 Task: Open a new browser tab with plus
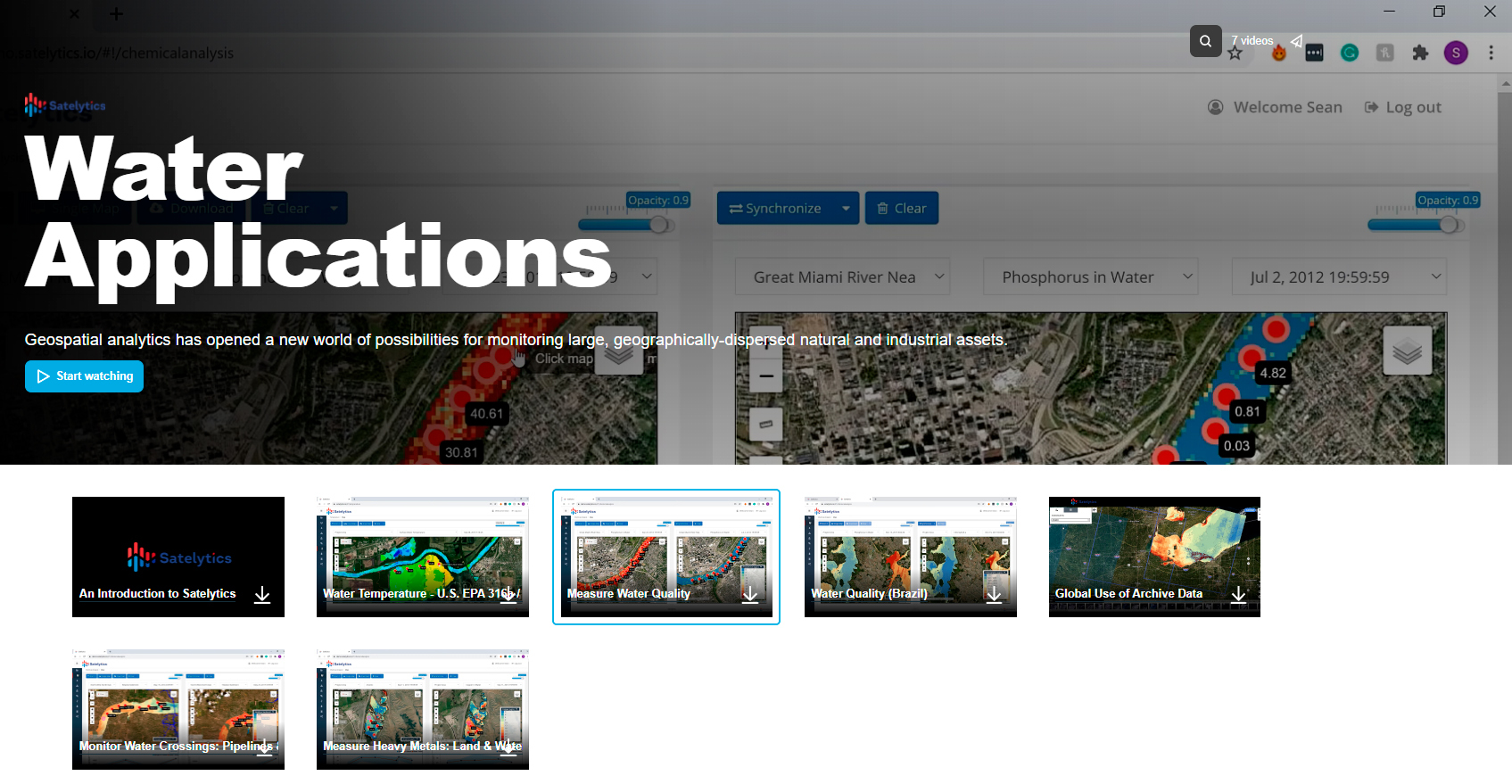point(116,13)
